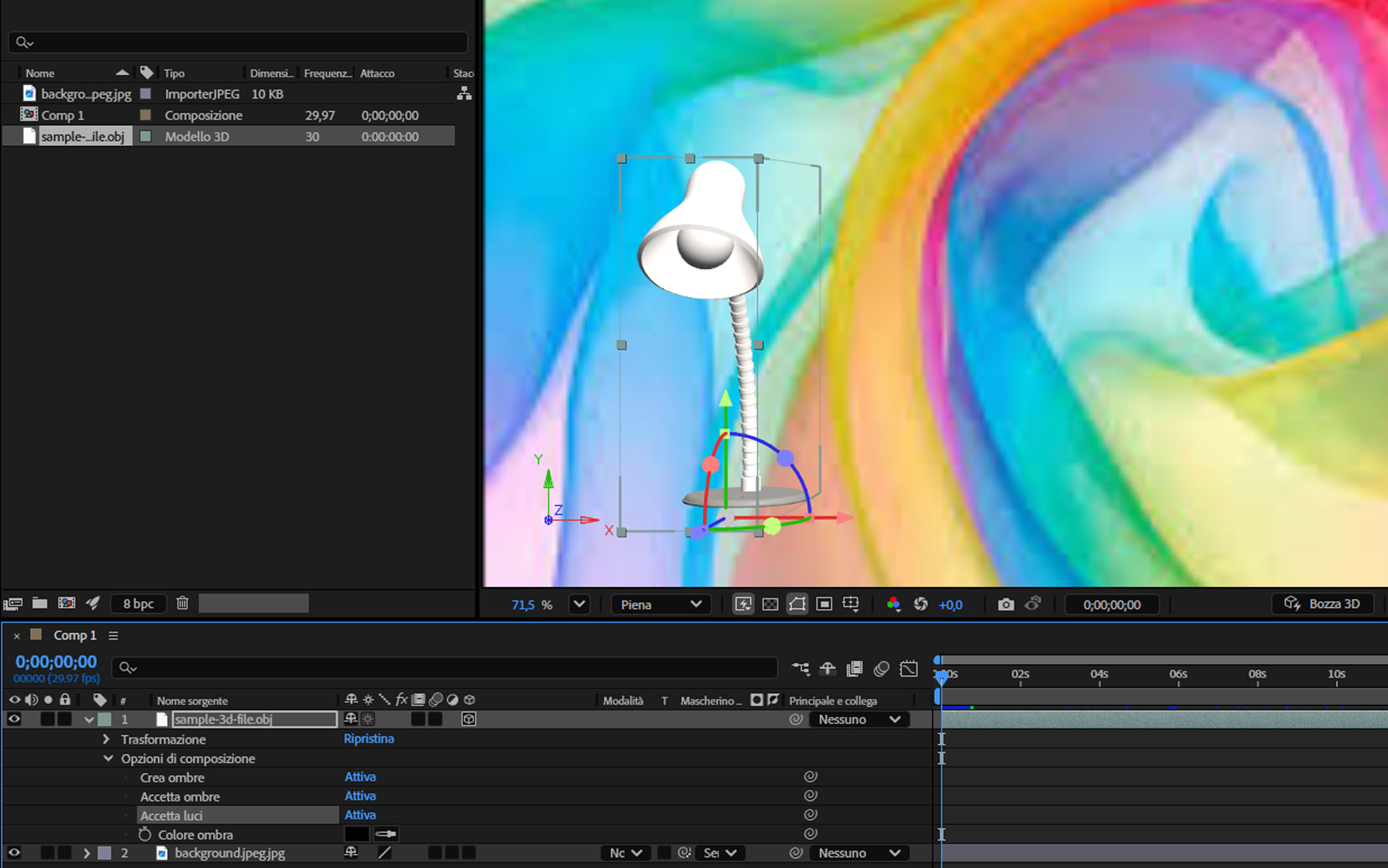Image resolution: width=1388 pixels, height=868 pixels.
Task: Click the parent pick whip on layer 1
Action: tap(796, 719)
